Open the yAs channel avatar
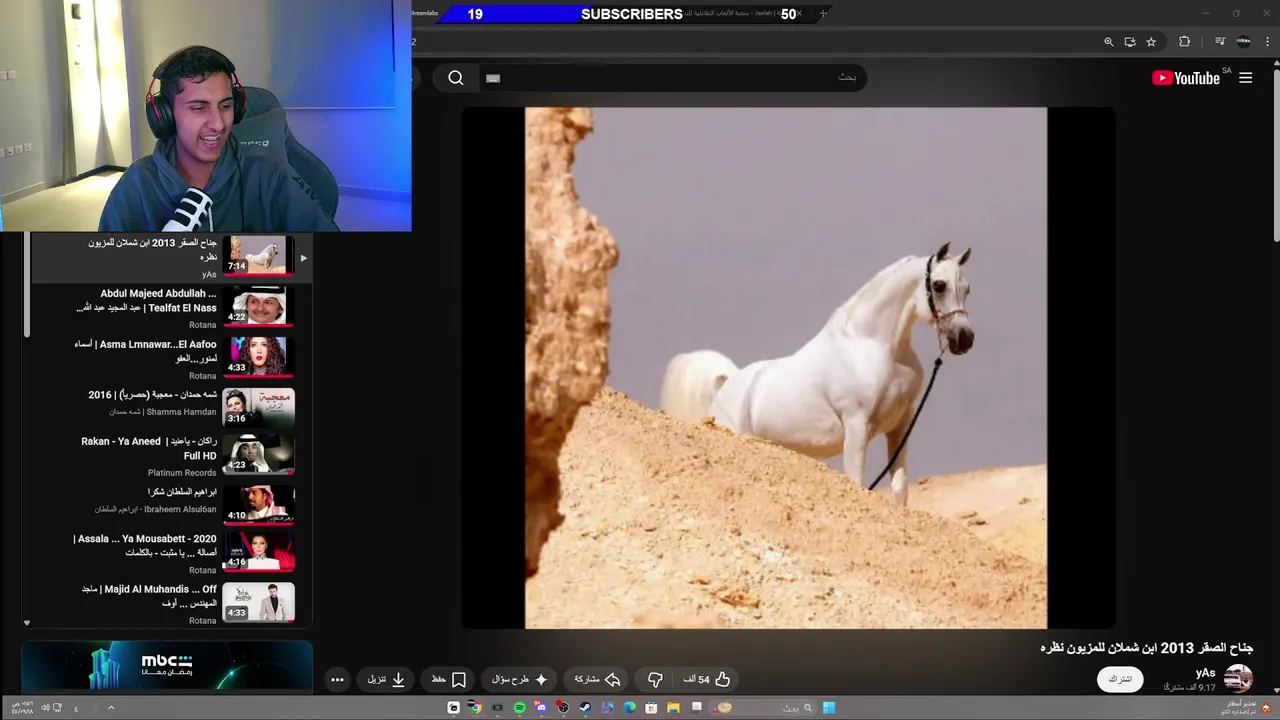This screenshot has height=720, width=1280. pos(1238,678)
